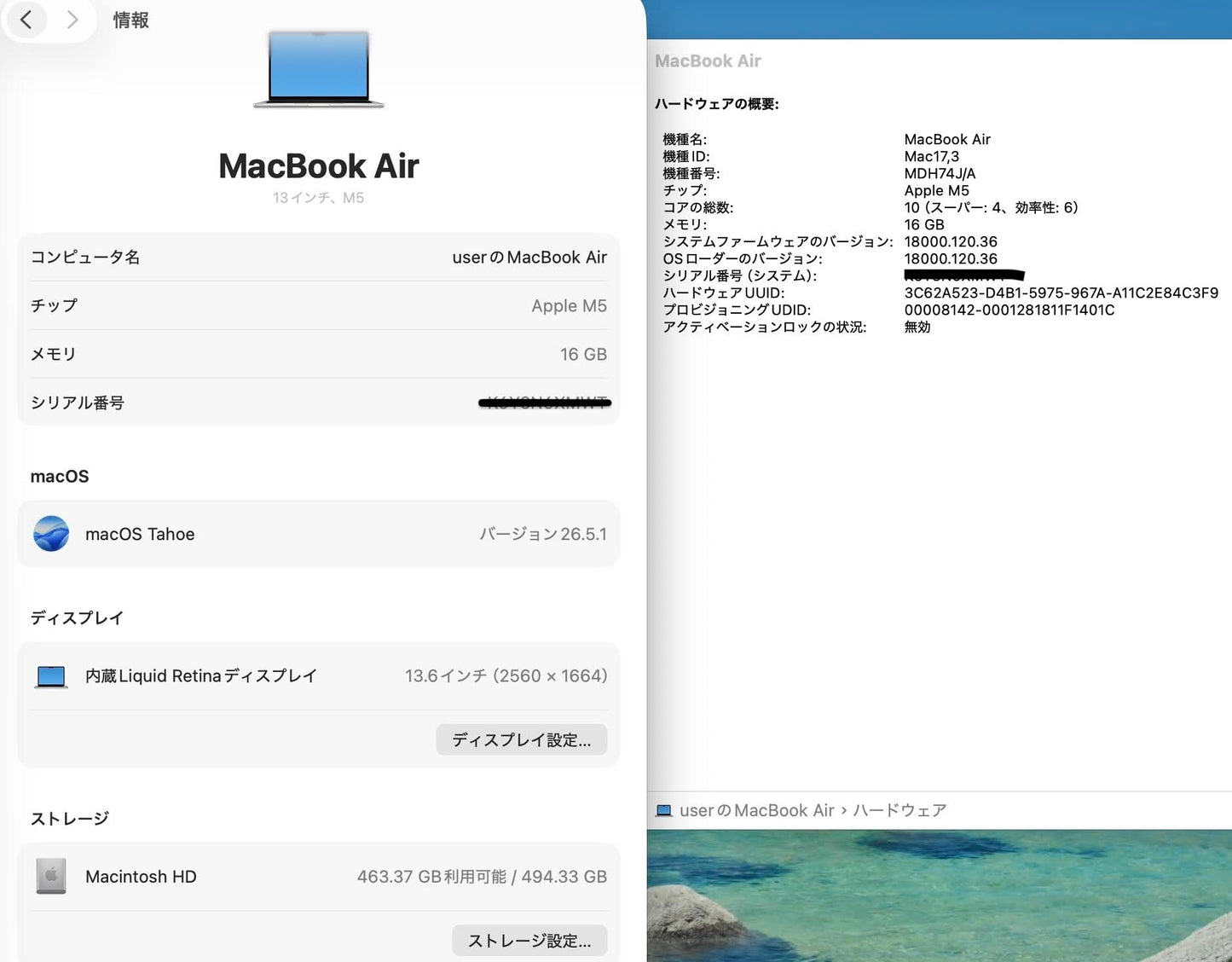
Task: Click the MacBook Air laptop illustration
Action: [x=319, y=70]
